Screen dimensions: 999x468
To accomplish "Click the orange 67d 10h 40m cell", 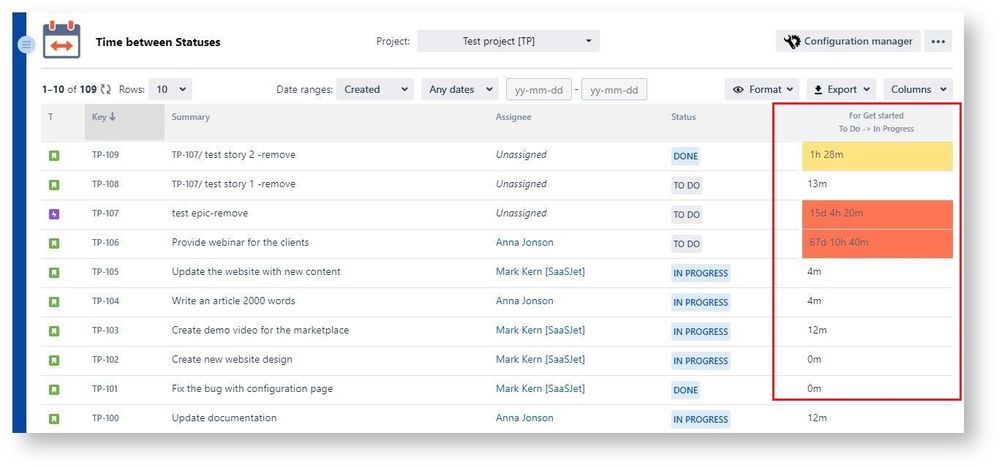I will 877,243.
